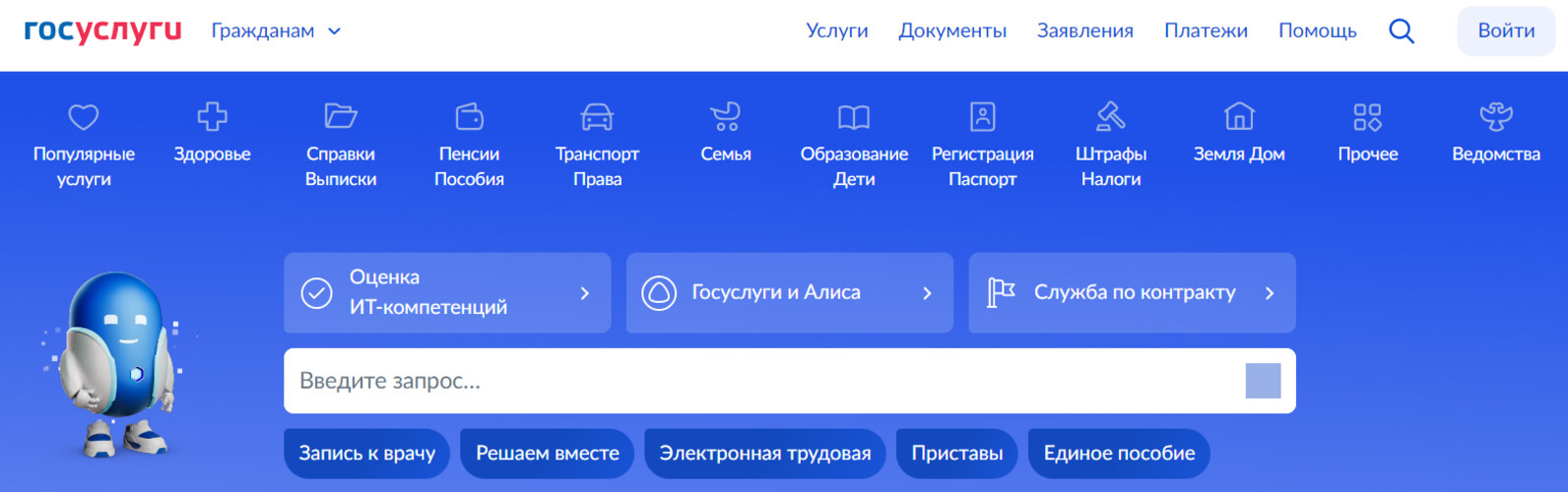Select the Запись к врачу quick chip
1568x492 pixels.
[366, 454]
